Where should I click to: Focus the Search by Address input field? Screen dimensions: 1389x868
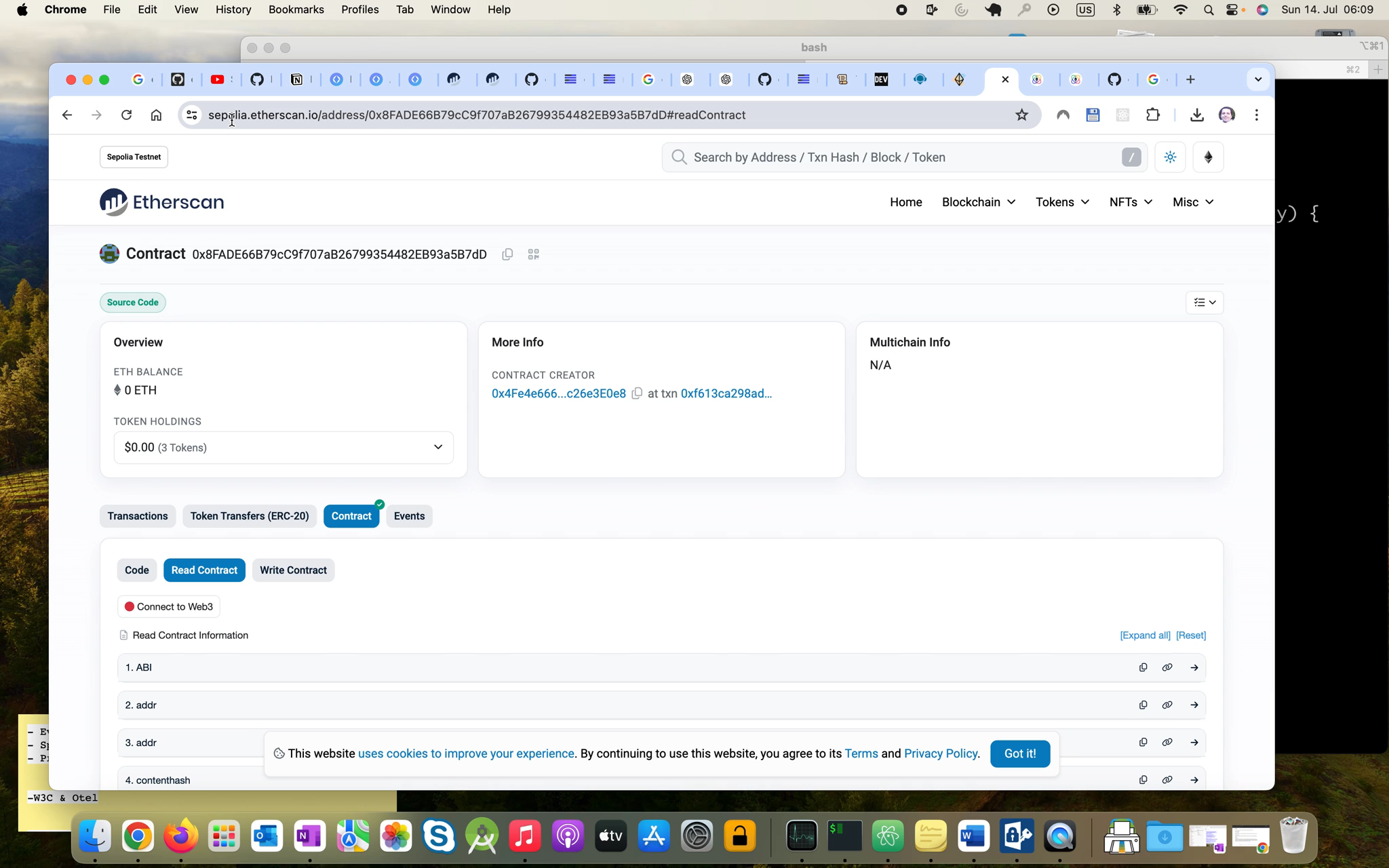[905, 157]
